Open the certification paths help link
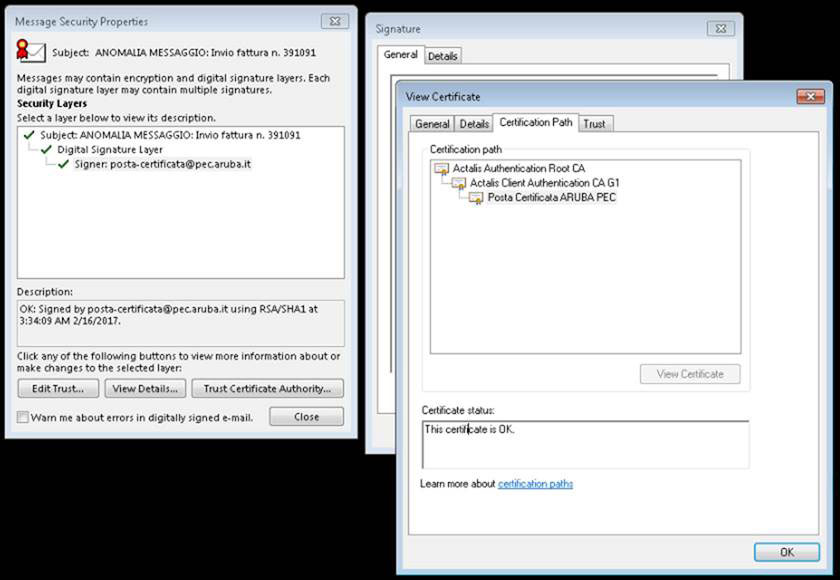The height and width of the screenshot is (580, 840). (535, 484)
